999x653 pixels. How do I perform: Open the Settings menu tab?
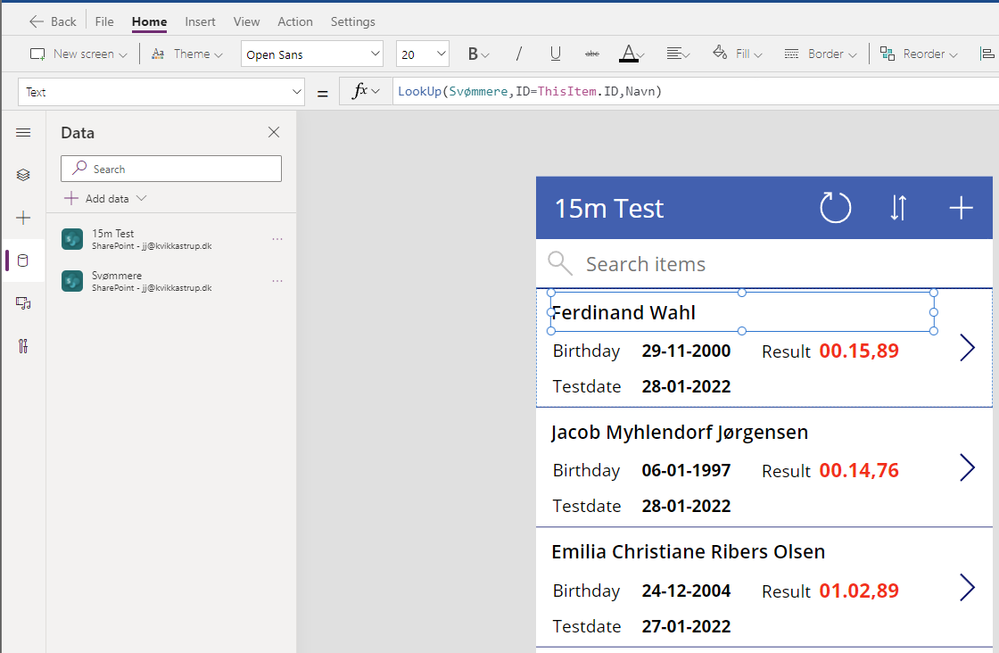(x=353, y=21)
